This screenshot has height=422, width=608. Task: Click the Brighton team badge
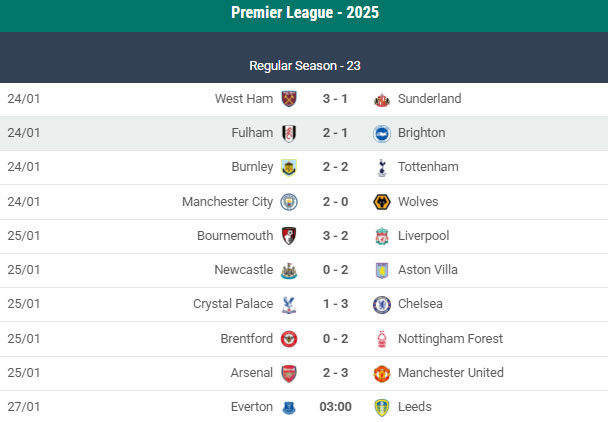[381, 133]
